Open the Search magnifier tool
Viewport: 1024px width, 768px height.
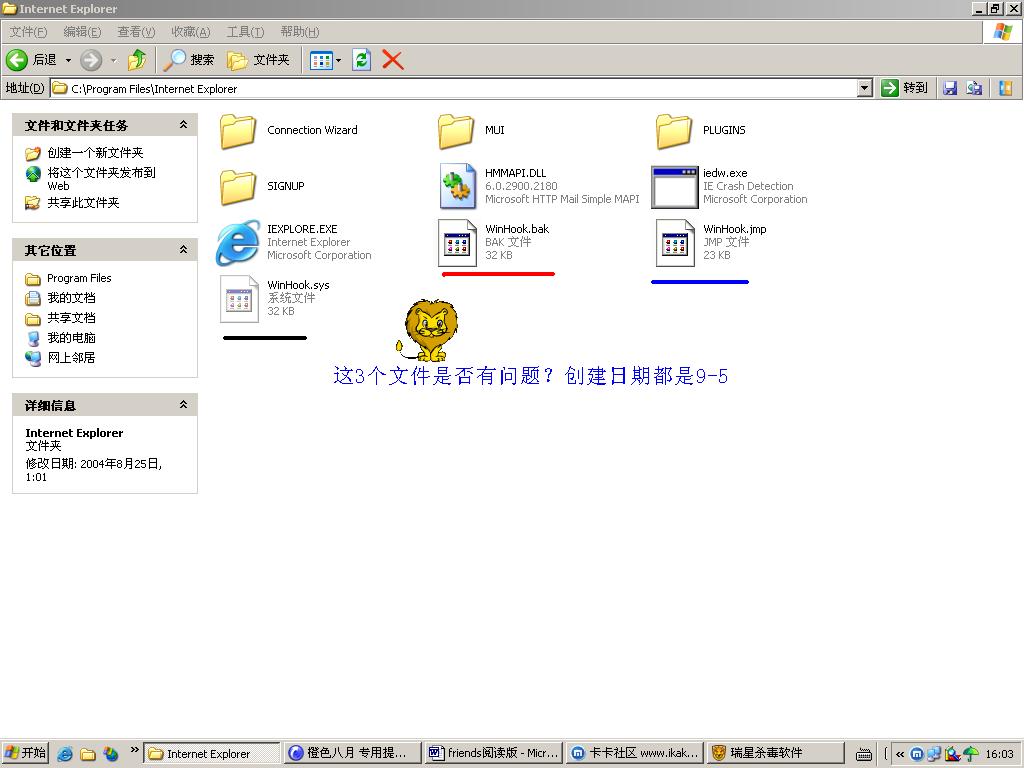coord(189,60)
